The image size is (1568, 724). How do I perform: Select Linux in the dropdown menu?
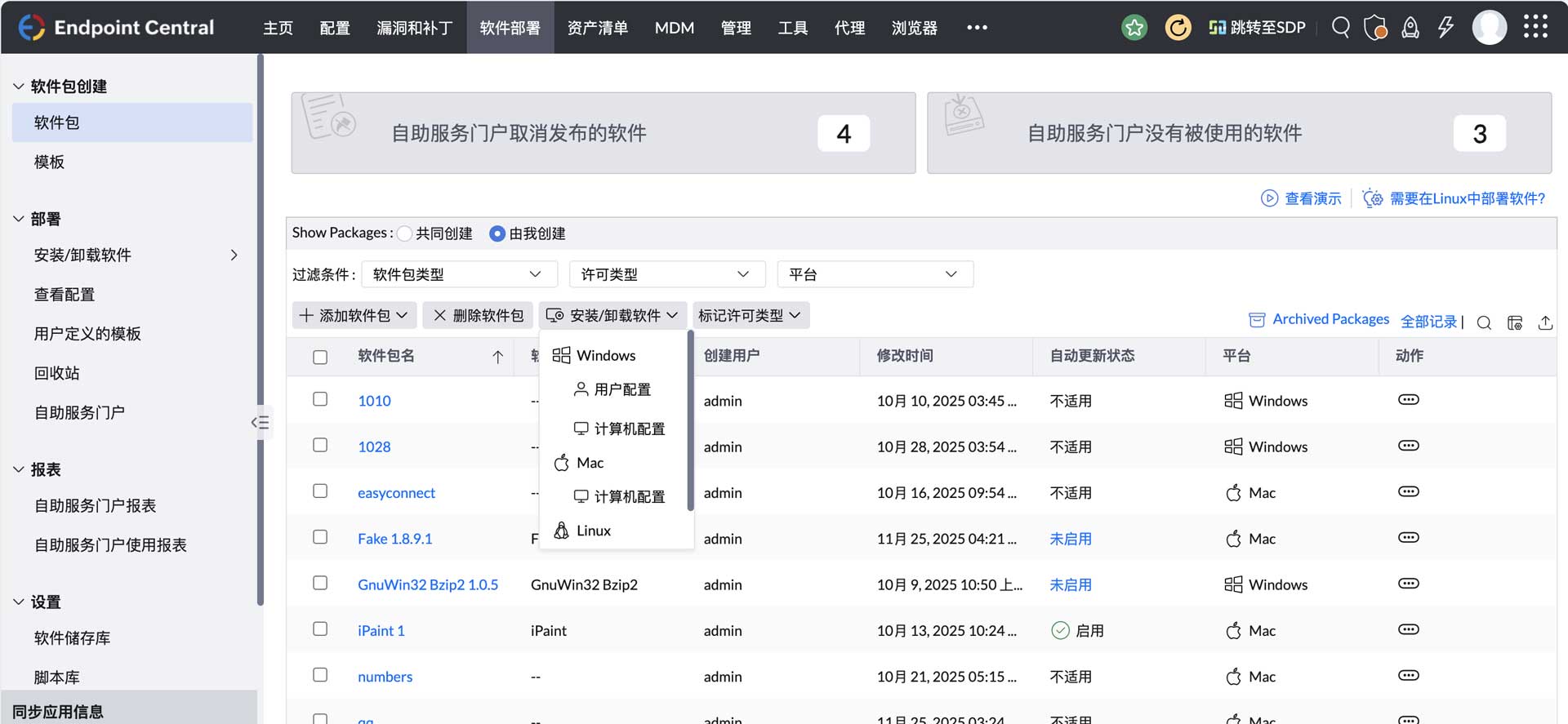click(582, 531)
